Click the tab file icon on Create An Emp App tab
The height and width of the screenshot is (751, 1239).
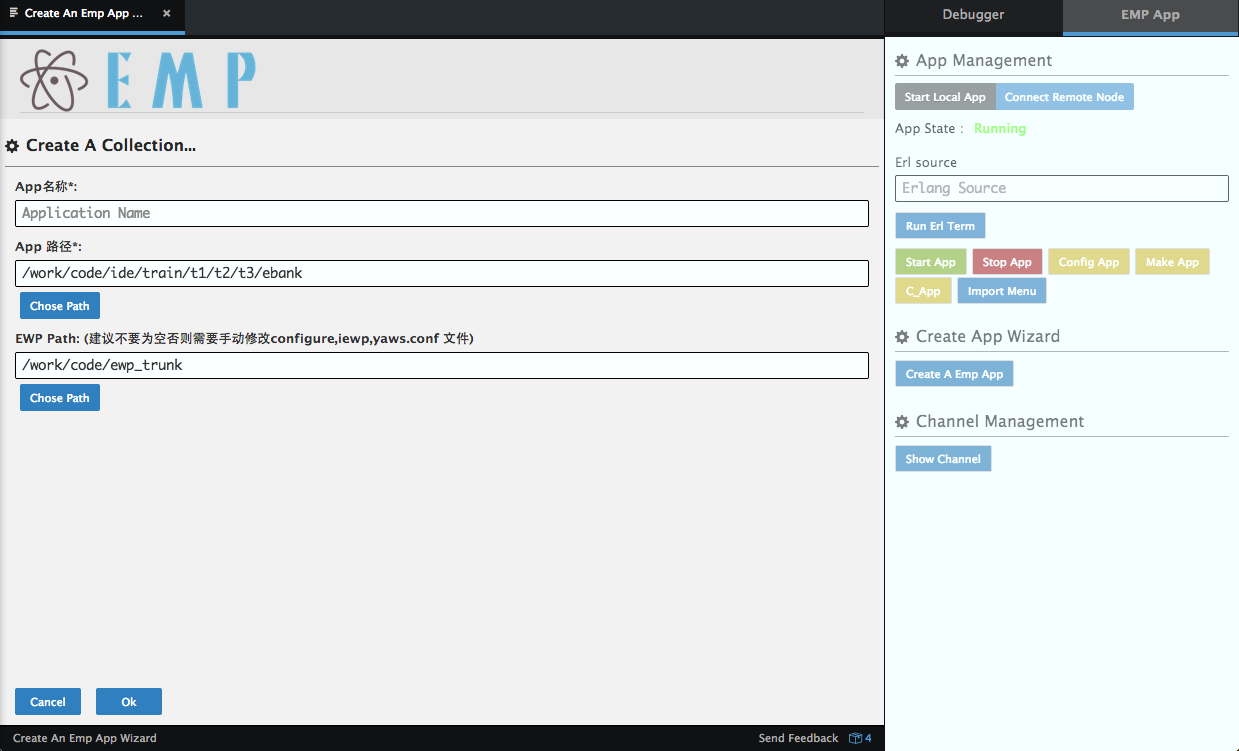[13, 13]
